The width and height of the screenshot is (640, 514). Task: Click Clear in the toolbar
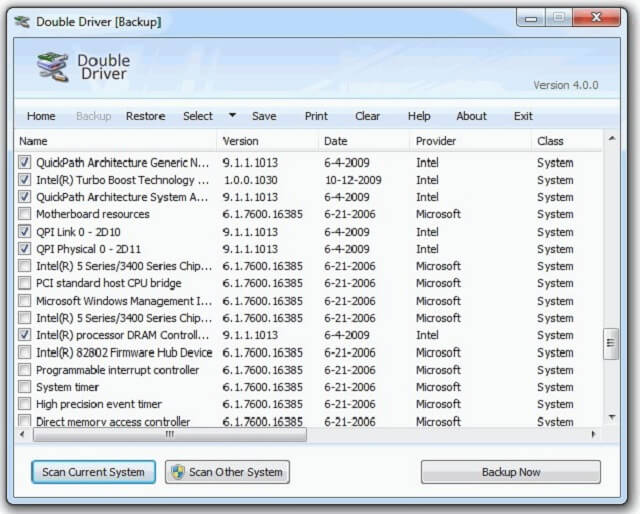pyautogui.click(x=367, y=116)
